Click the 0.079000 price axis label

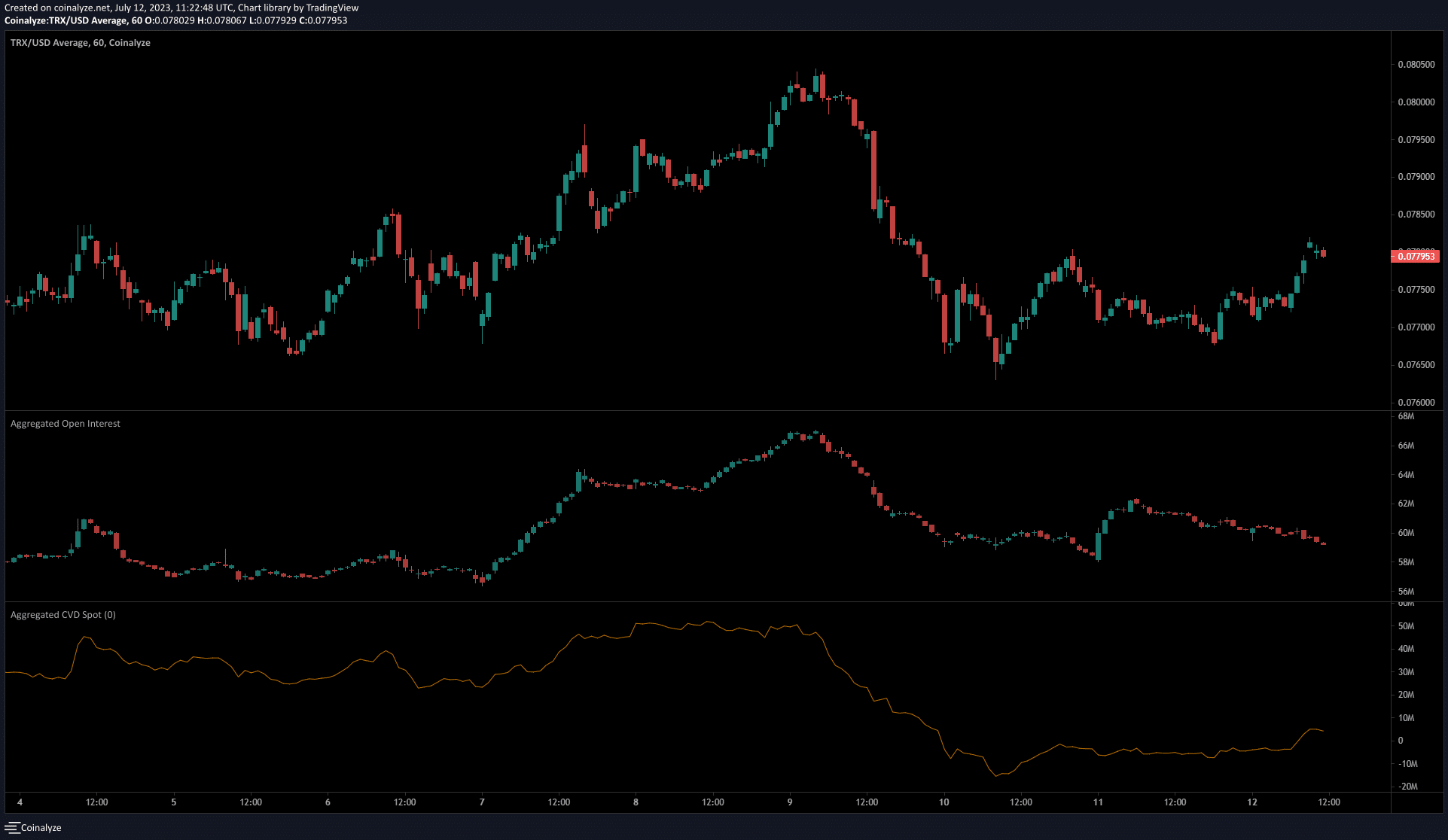pos(1416,177)
